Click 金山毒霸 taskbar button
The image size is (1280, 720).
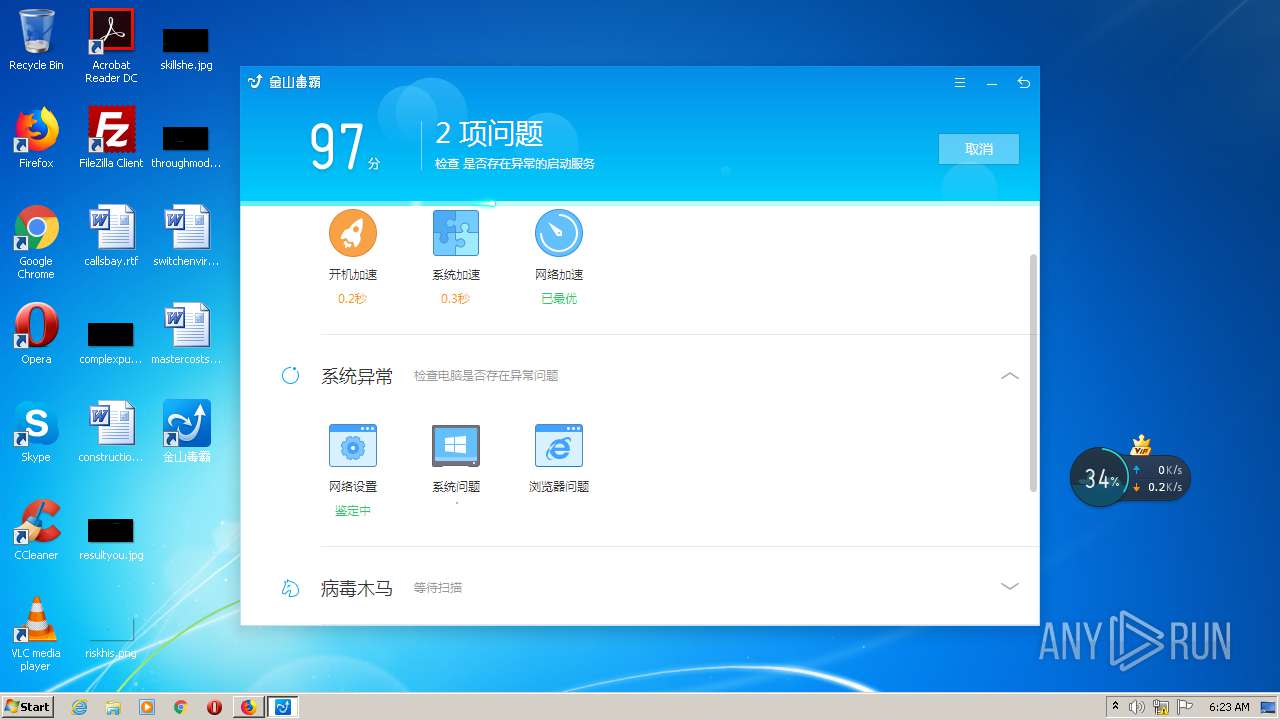(283, 707)
